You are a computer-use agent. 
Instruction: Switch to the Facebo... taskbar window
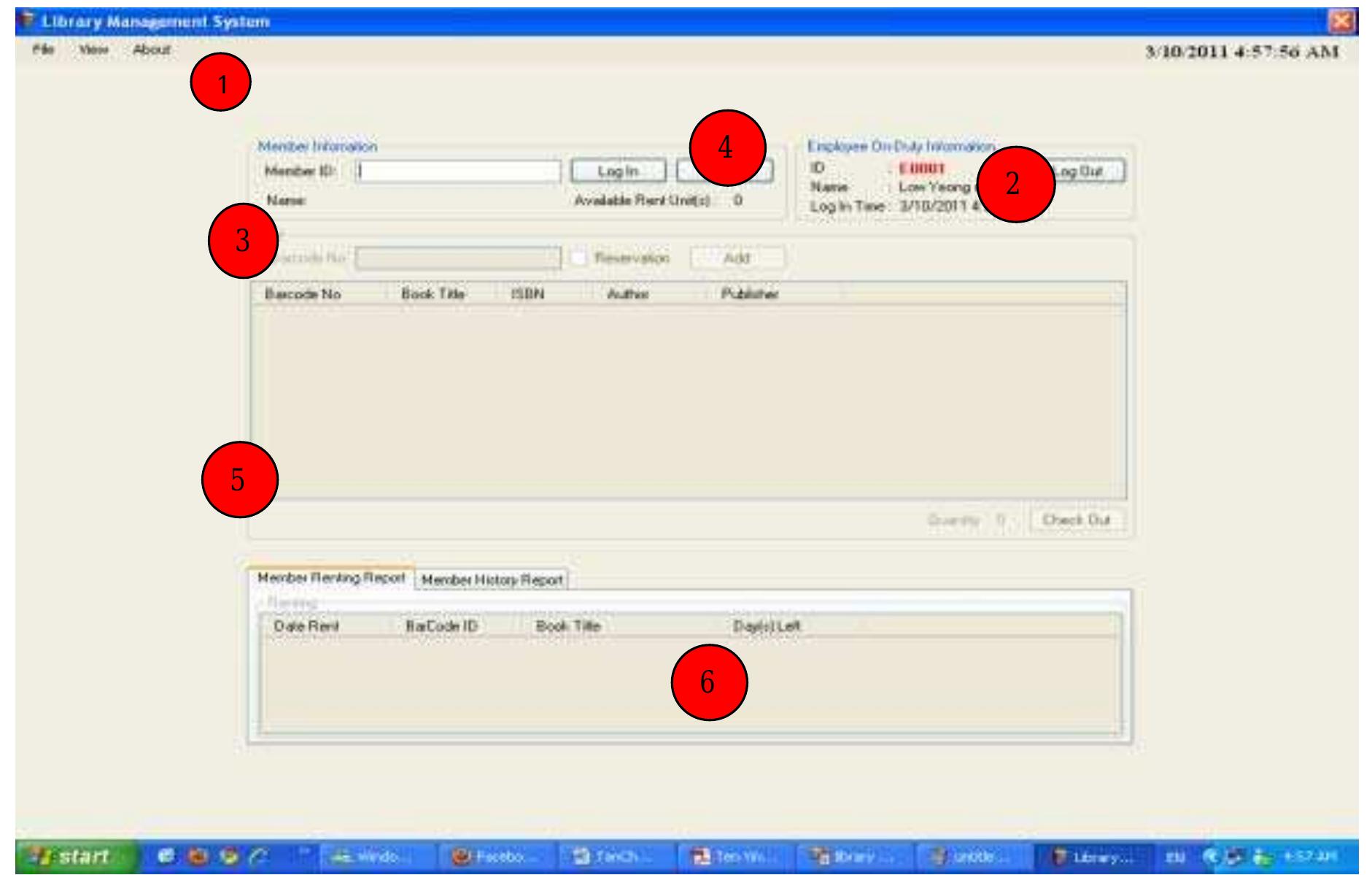click(x=494, y=856)
